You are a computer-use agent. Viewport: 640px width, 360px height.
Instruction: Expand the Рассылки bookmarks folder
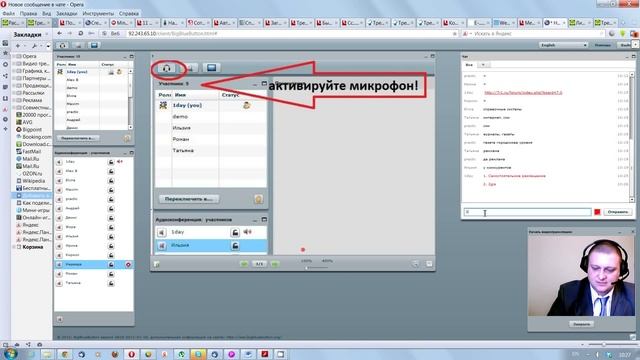click(x=14, y=93)
